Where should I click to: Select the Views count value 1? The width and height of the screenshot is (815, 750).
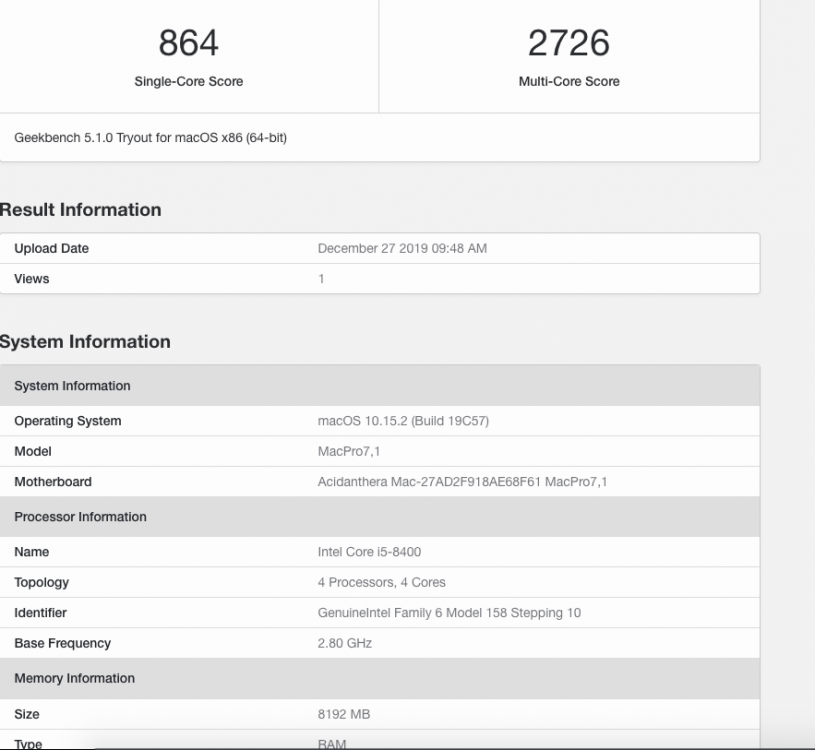tap(321, 279)
